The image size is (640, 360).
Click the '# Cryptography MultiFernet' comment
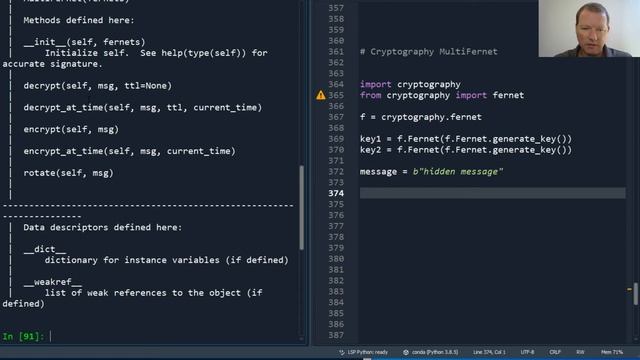click(x=429, y=51)
